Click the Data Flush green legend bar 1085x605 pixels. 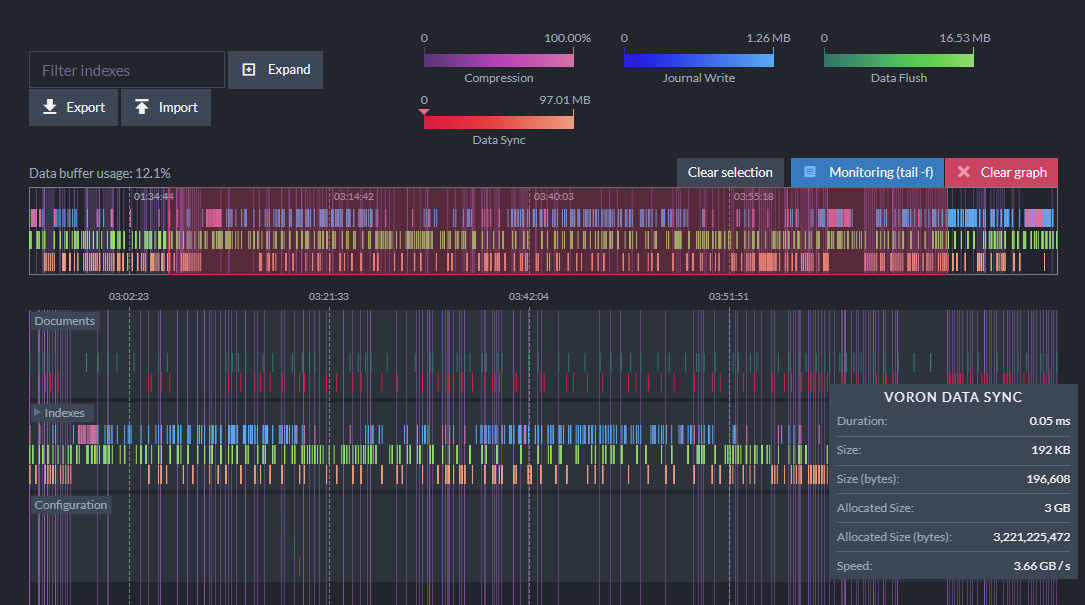[x=899, y=60]
